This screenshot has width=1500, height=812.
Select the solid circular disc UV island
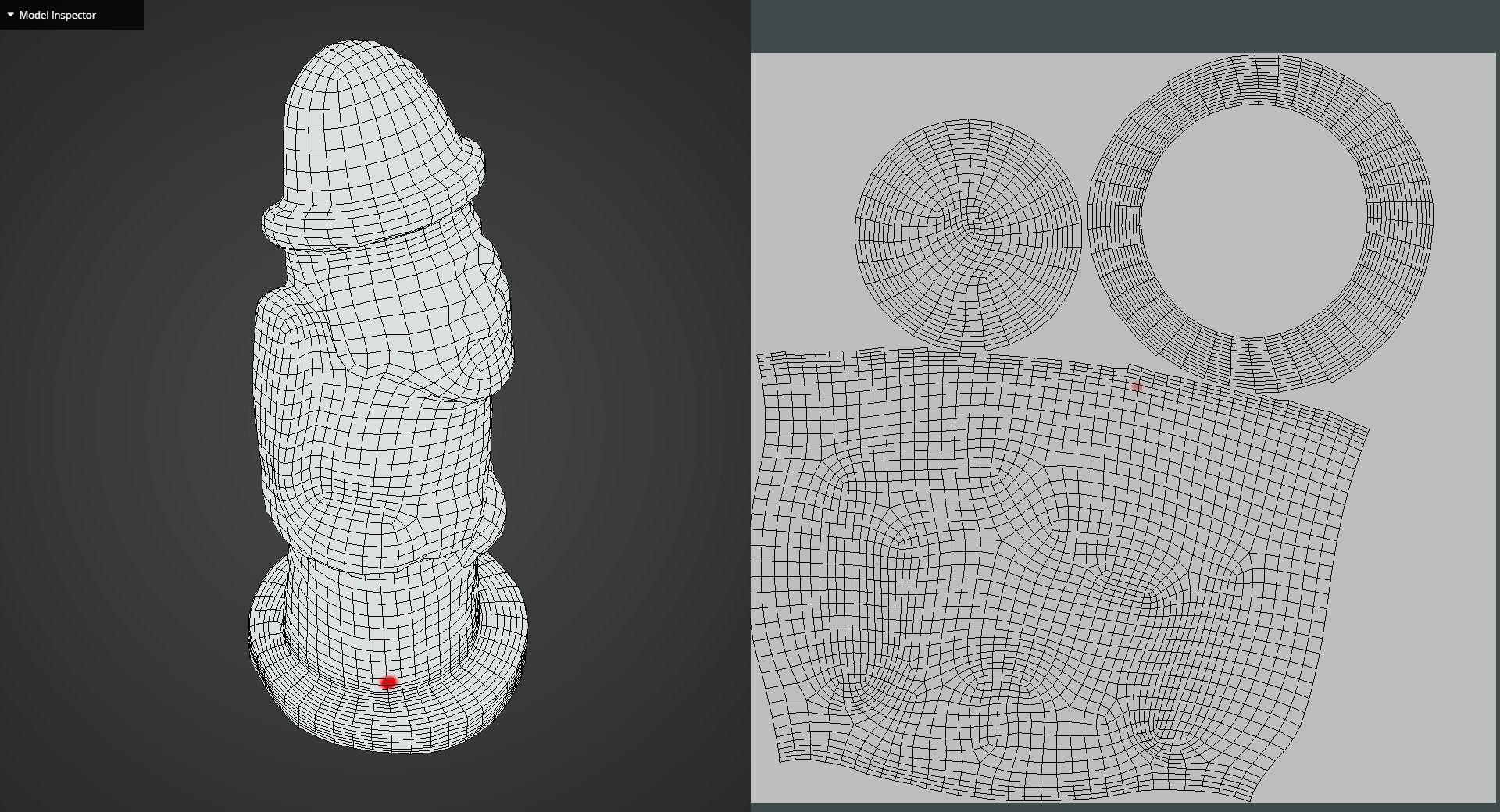pyautogui.click(x=968, y=233)
